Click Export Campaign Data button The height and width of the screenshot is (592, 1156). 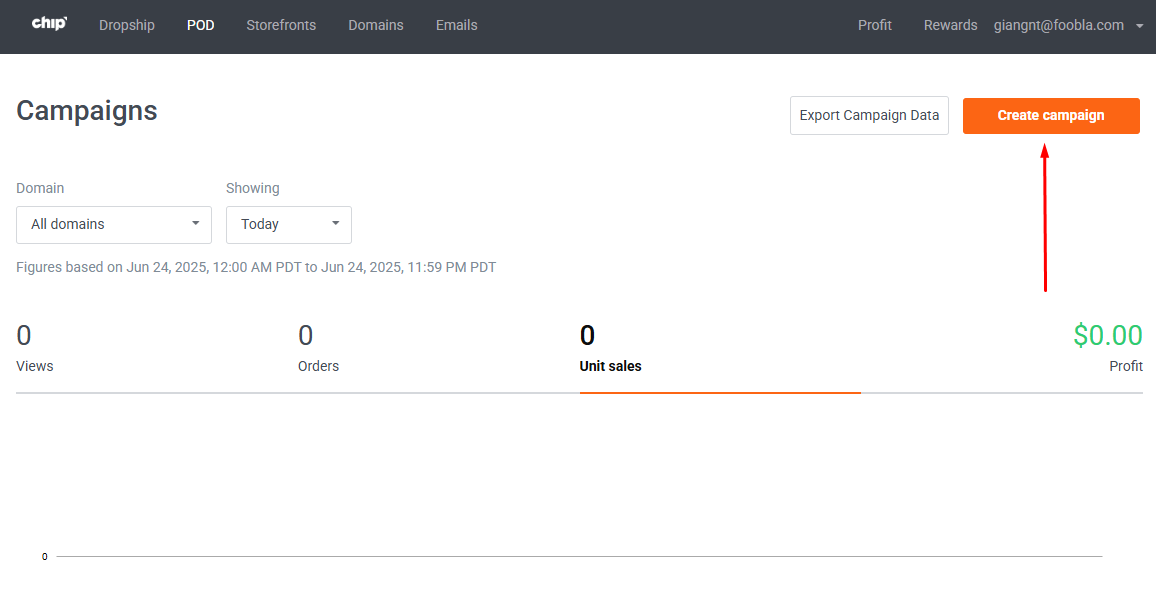869,116
